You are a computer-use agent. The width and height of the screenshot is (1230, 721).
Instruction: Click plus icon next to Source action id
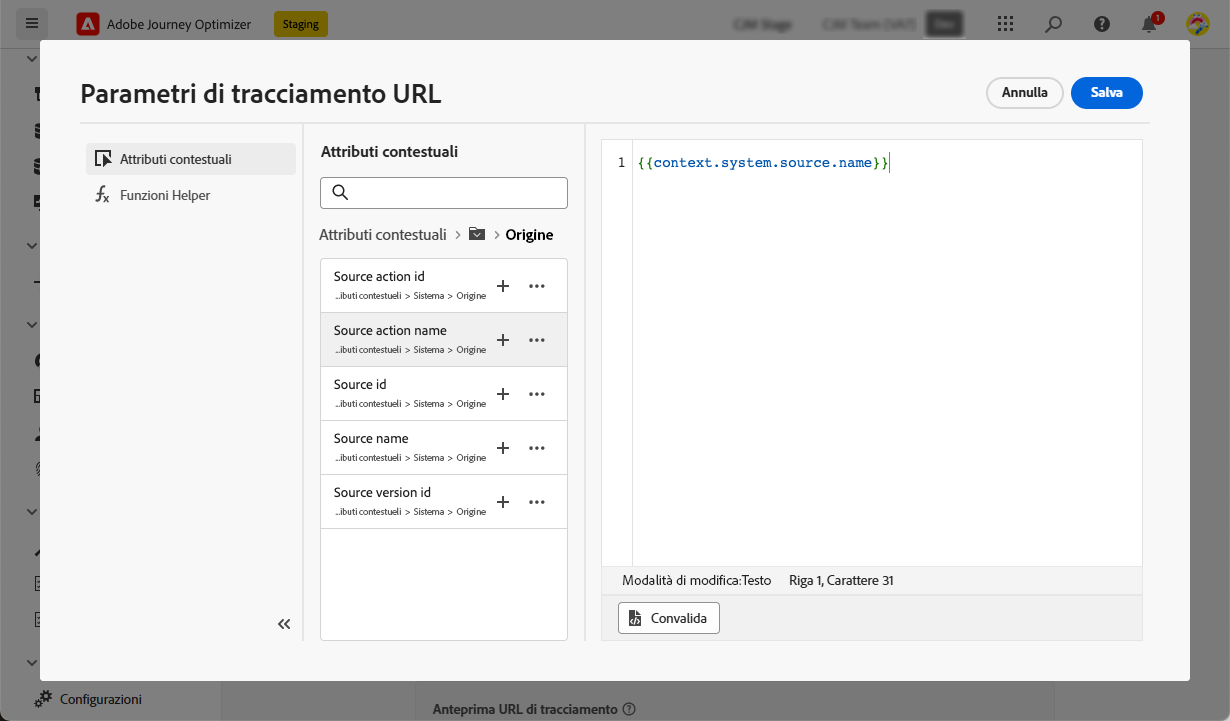pos(503,286)
